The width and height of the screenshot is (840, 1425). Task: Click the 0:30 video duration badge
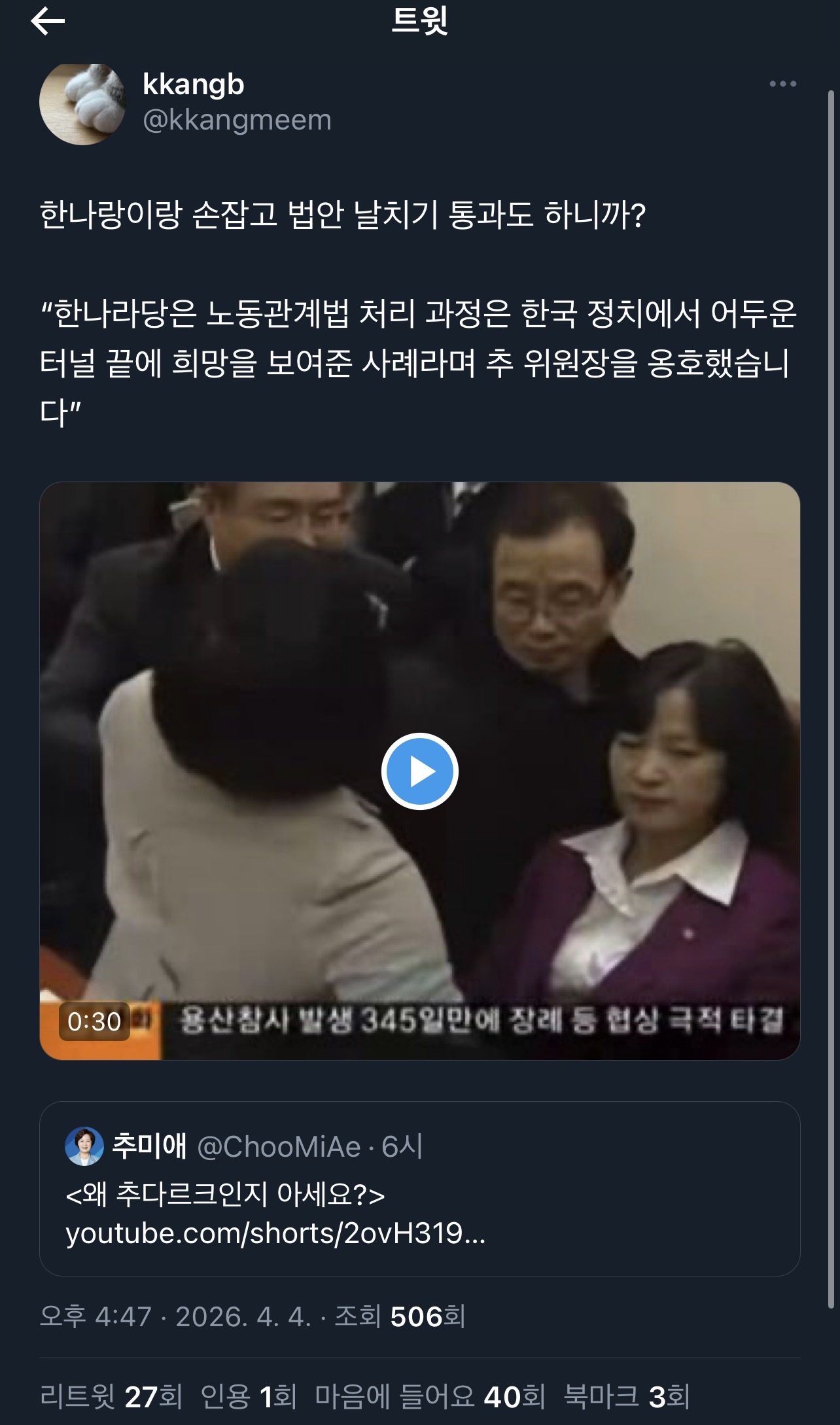pos(94,1021)
